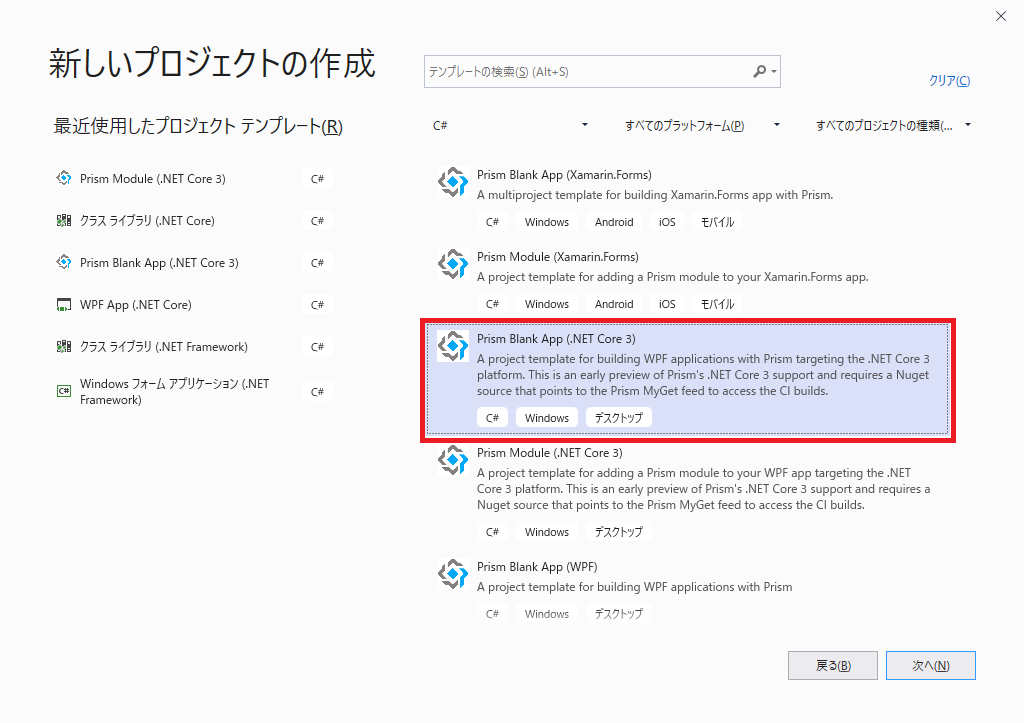The height and width of the screenshot is (723, 1024).
Task: Select recent template name クラス ライブラリ (.NET Framework)
Action: pyautogui.click(x=164, y=347)
